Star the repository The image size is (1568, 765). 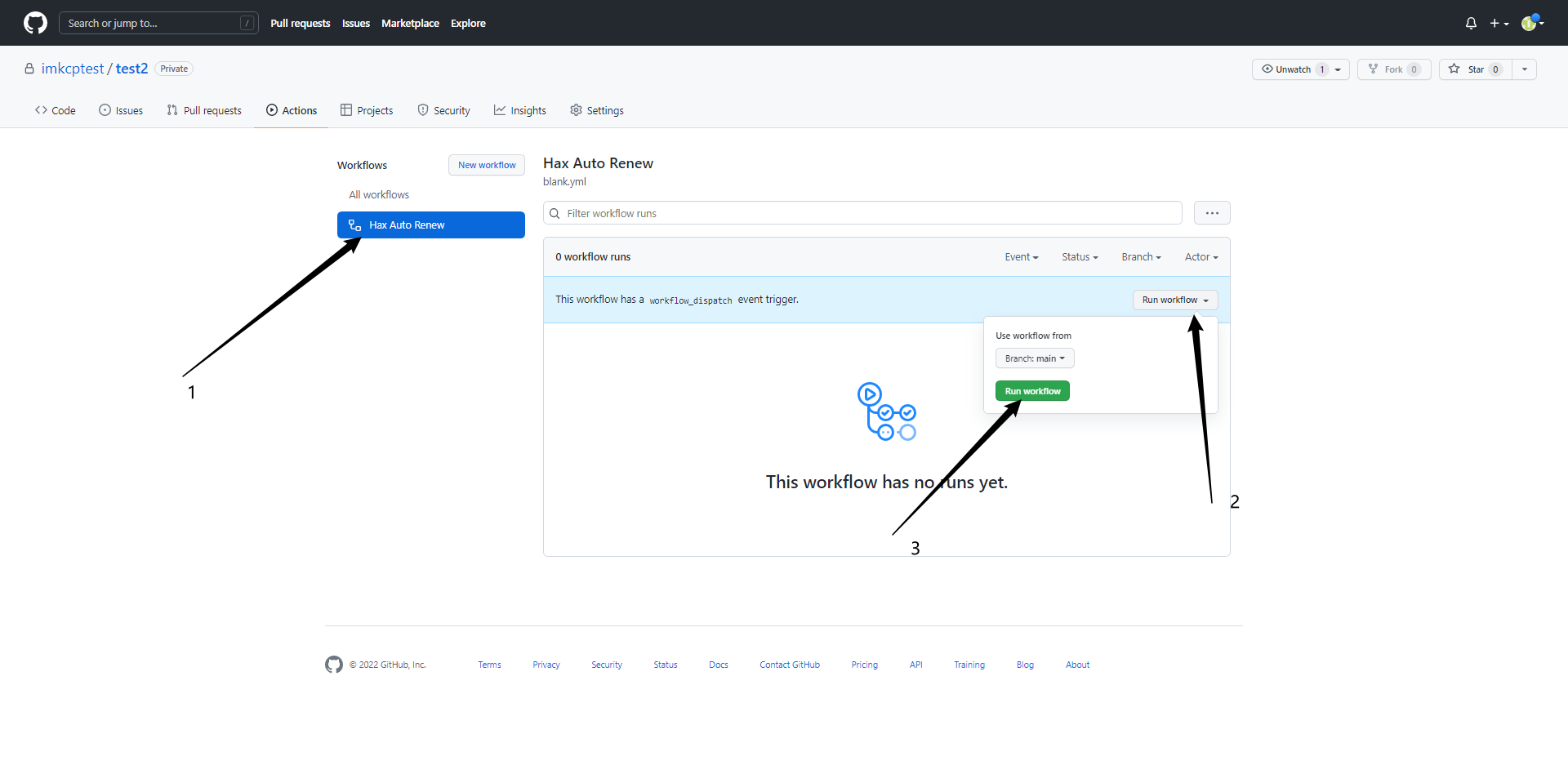click(1476, 69)
